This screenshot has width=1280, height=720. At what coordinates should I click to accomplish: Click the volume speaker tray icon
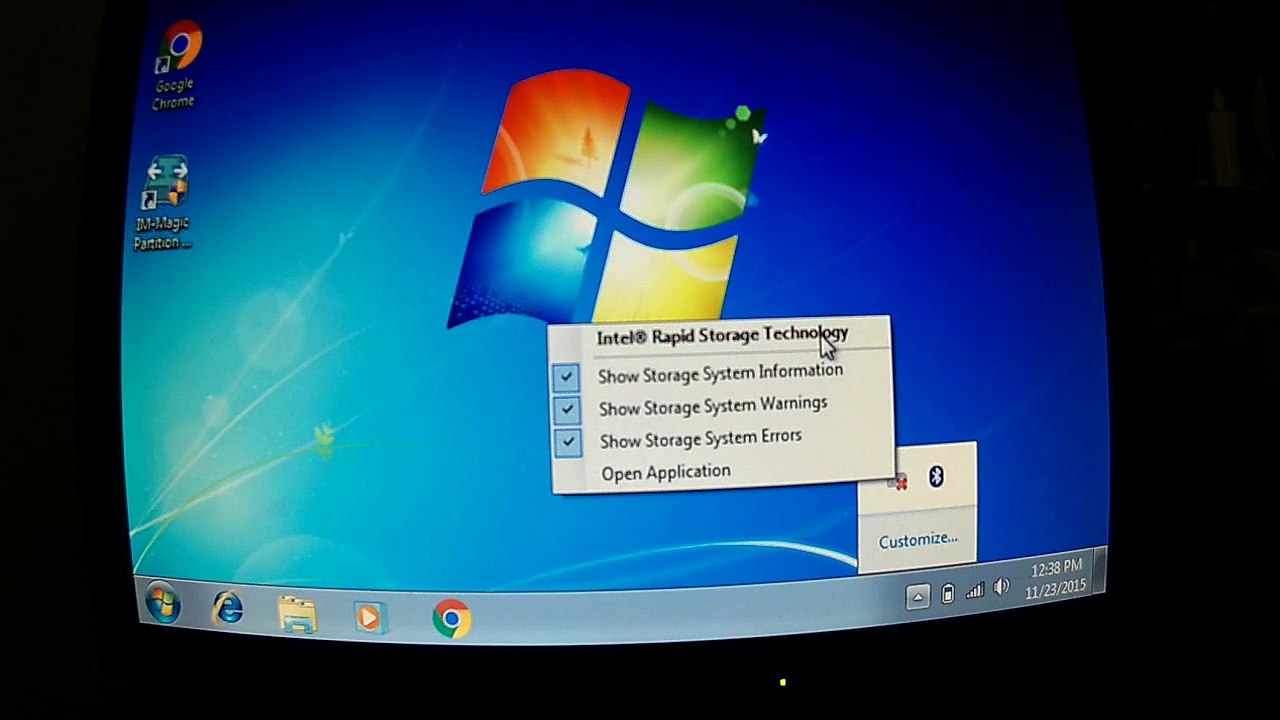tap(1002, 588)
